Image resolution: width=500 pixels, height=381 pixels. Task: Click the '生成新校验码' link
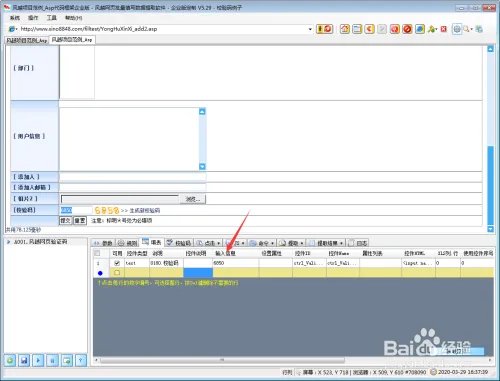[x=144, y=210]
